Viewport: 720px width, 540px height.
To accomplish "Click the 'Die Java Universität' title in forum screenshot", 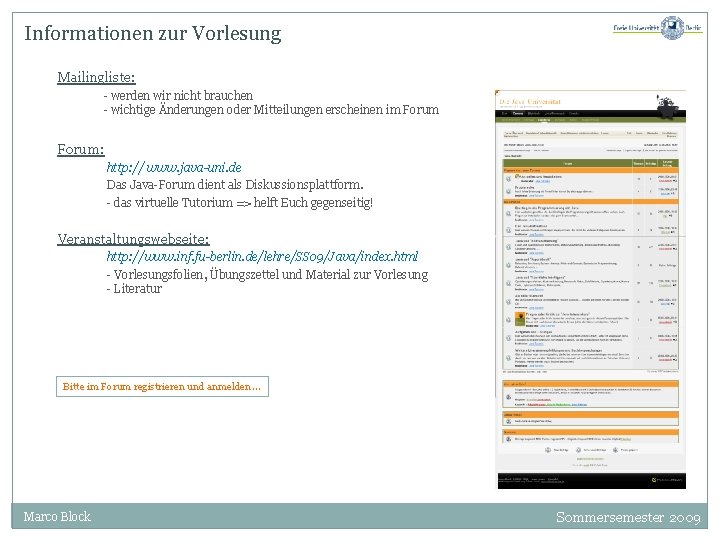I will click(530, 101).
